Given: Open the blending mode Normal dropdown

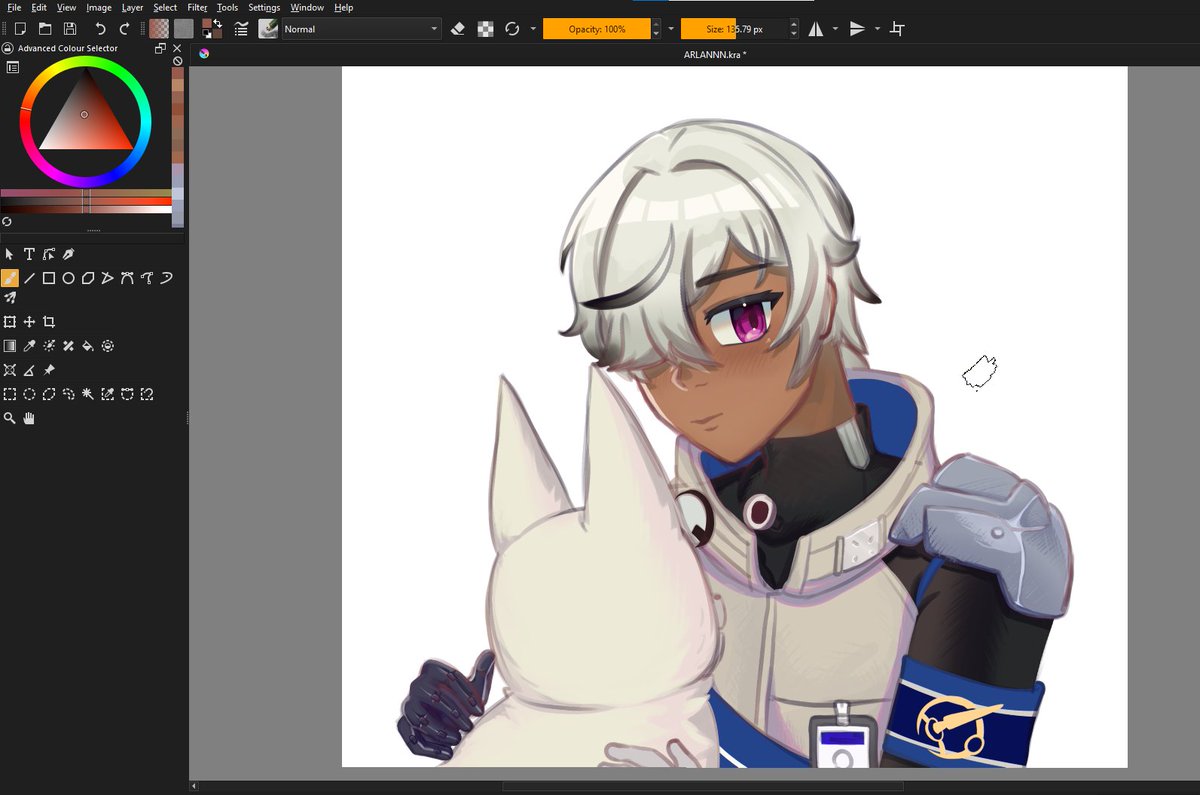Looking at the screenshot, I should tap(361, 29).
